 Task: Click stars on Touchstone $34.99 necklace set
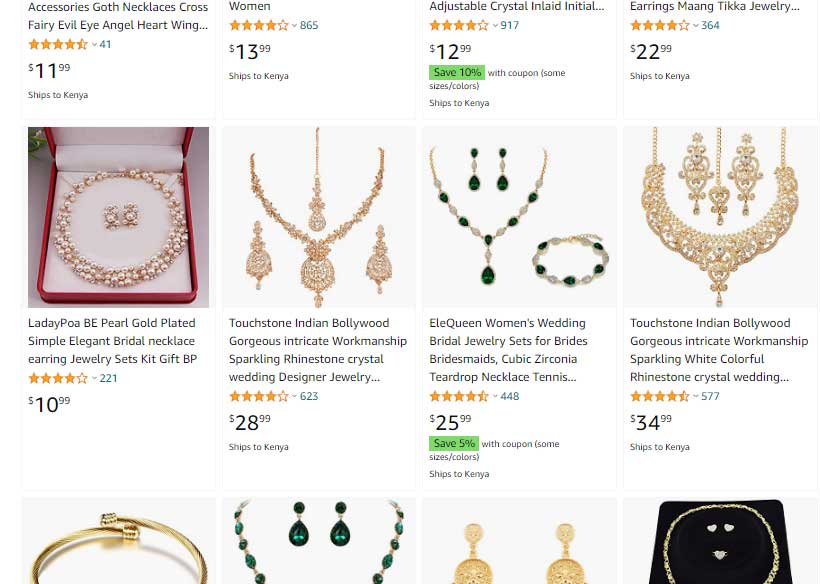pos(660,396)
